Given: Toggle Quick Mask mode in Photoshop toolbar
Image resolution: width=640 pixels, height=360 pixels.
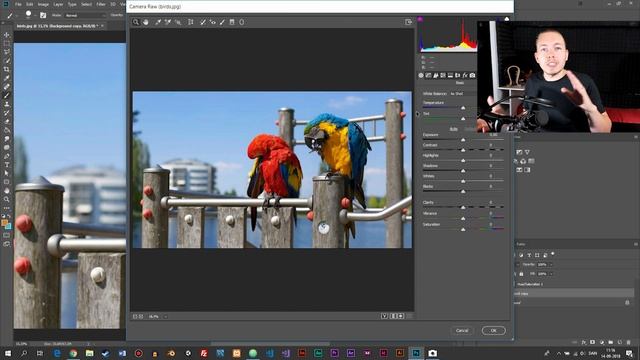Looking at the screenshot, I should pos(7,235).
